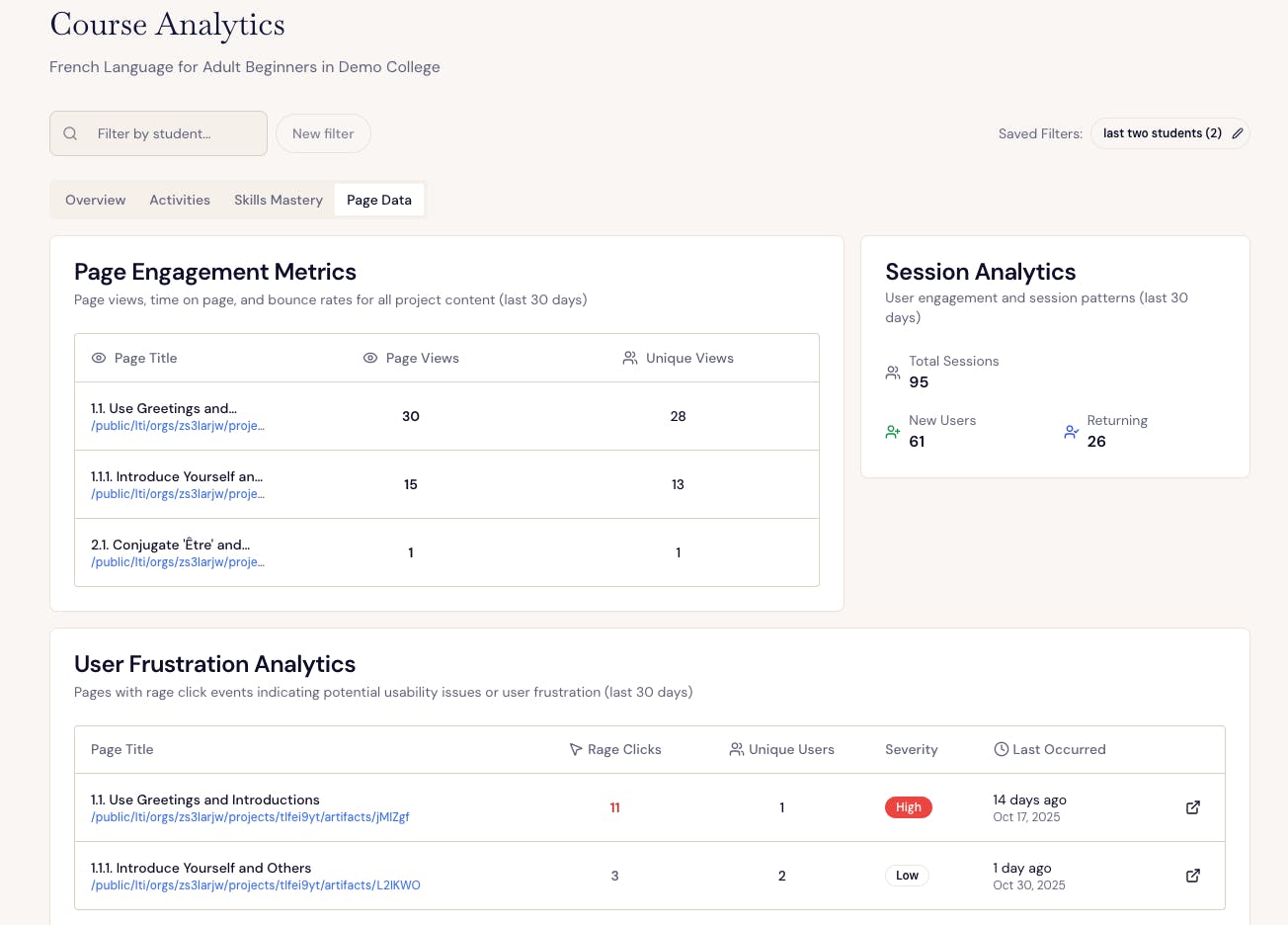Click the eye icon beside Page Title header

[99, 358]
